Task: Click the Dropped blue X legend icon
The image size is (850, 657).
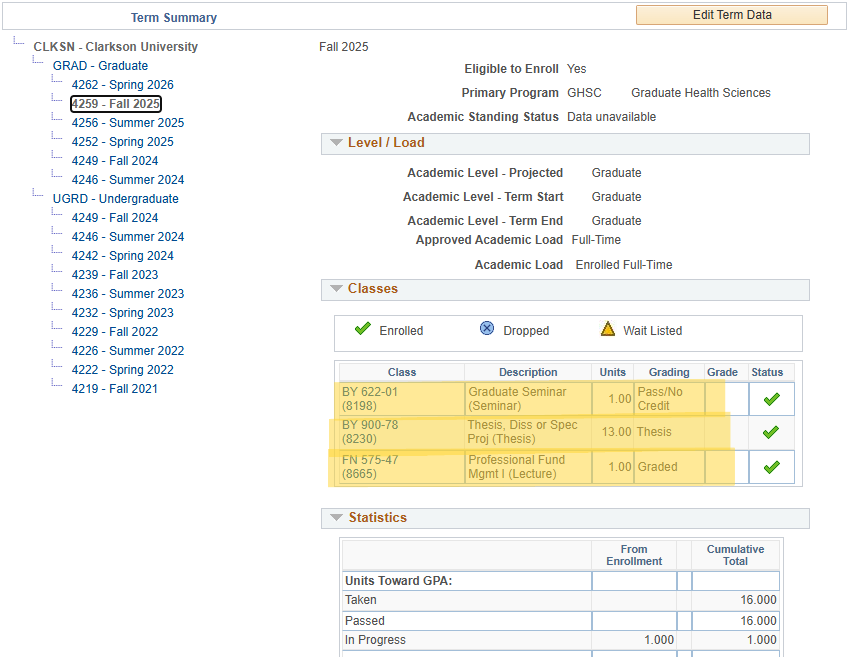Action: pyautogui.click(x=487, y=329)
